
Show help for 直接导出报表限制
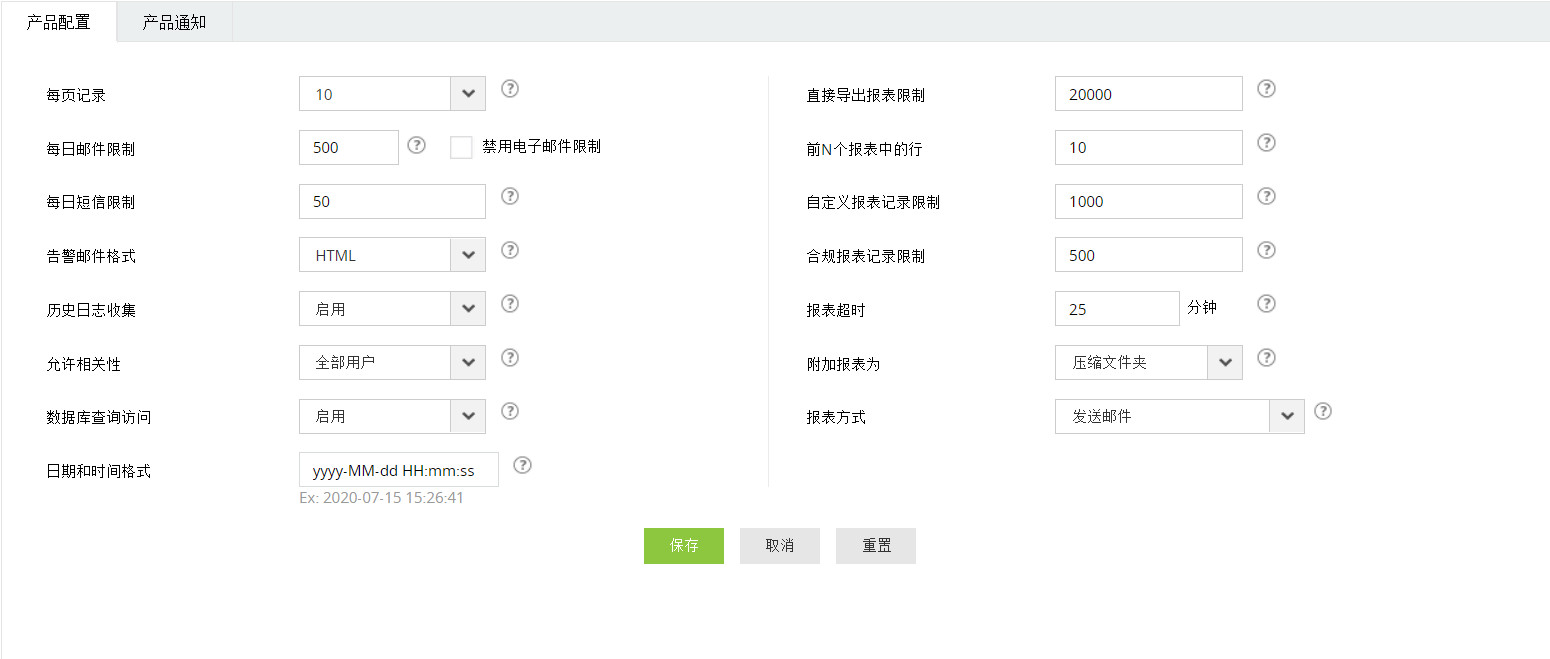1266,89
